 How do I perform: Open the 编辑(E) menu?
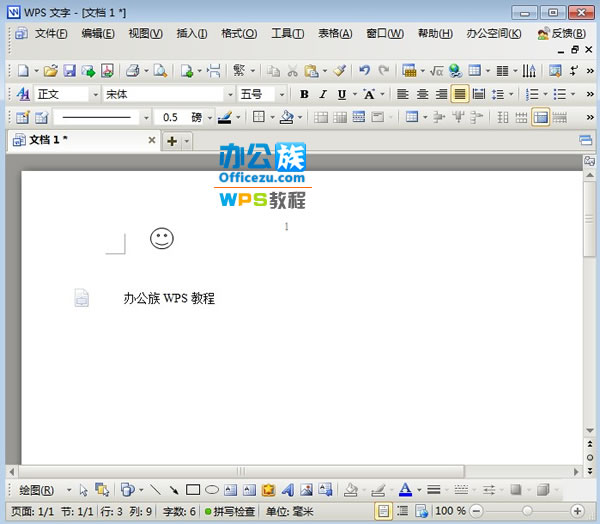pos(98,34)
